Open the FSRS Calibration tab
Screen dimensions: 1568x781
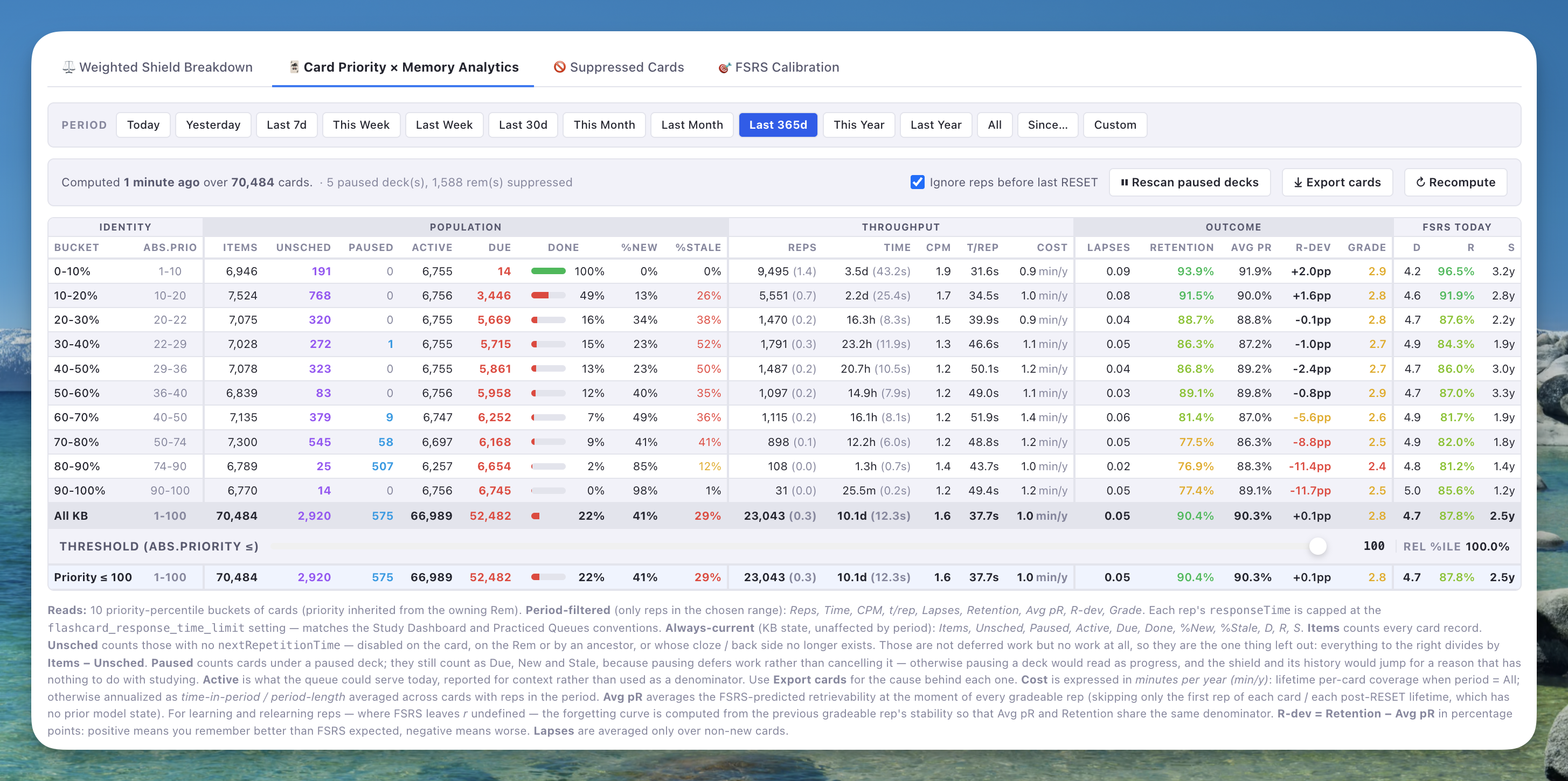[x=778, y=67]
